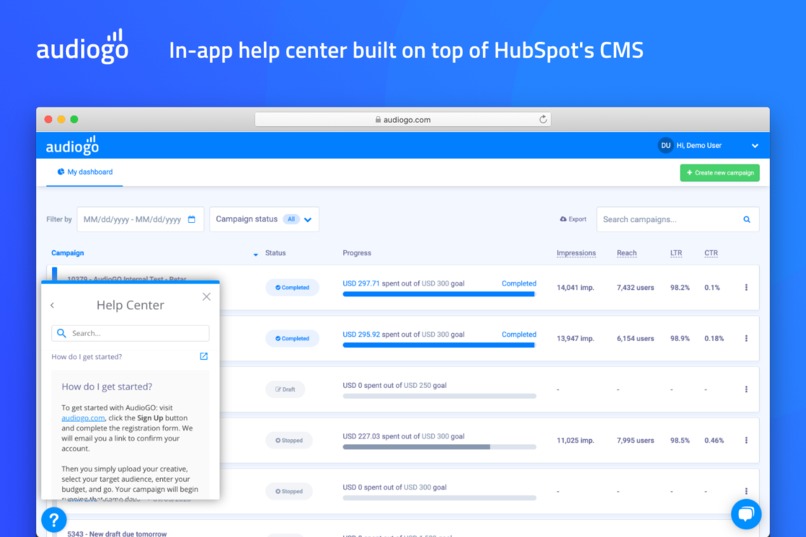Viewport: 806px width, 537px height.
Task: Click Completed badge in USD 297.71 row
Action: [x=292, y=287]
